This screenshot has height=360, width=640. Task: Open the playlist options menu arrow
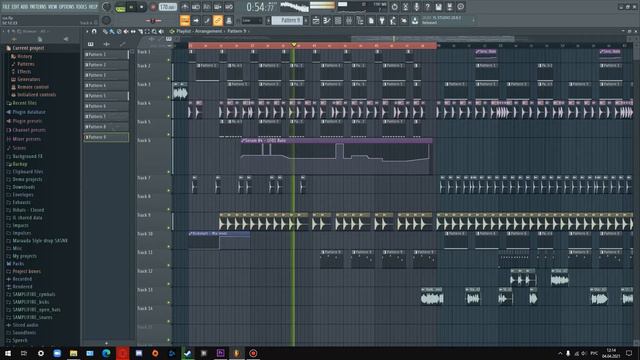click(x=87, y=31)
